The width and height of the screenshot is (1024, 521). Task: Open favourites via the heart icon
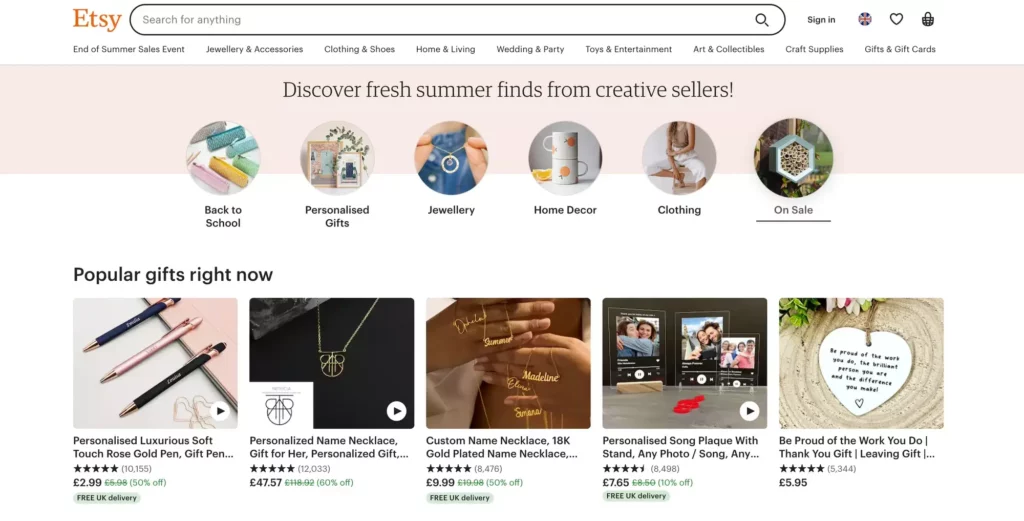coord(896,19)
